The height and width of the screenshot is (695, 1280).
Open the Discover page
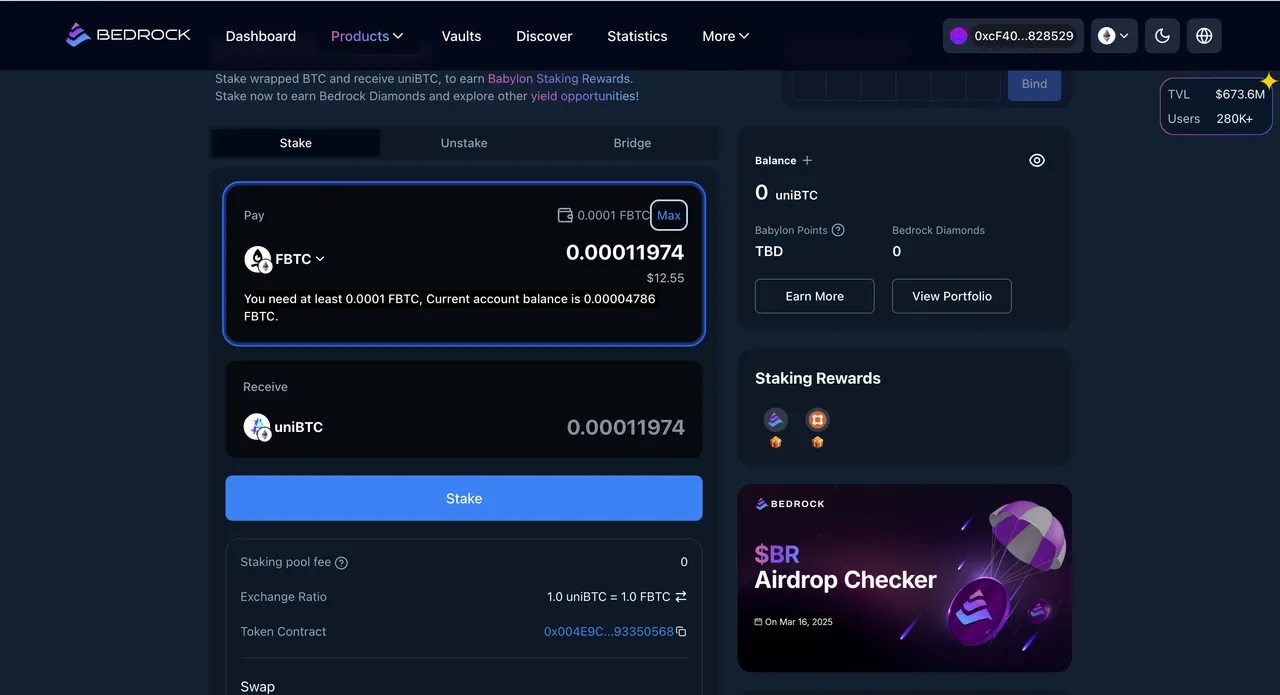544,36
